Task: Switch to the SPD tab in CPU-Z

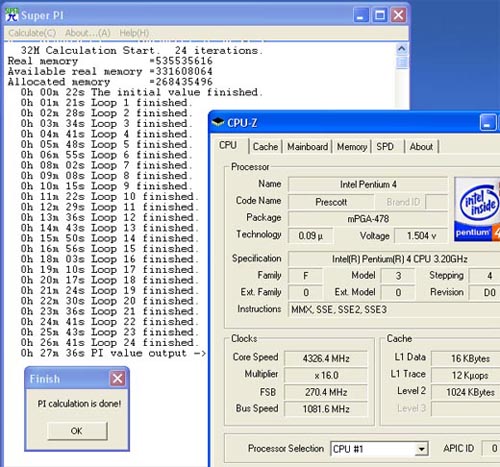Action: pos(385,147)
